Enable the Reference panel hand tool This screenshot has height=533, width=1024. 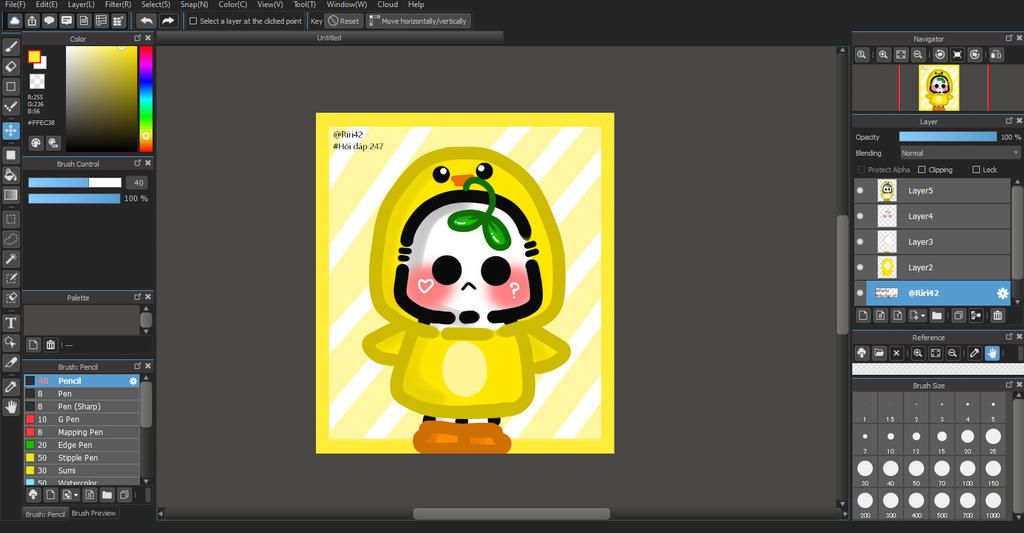(992, 353)
